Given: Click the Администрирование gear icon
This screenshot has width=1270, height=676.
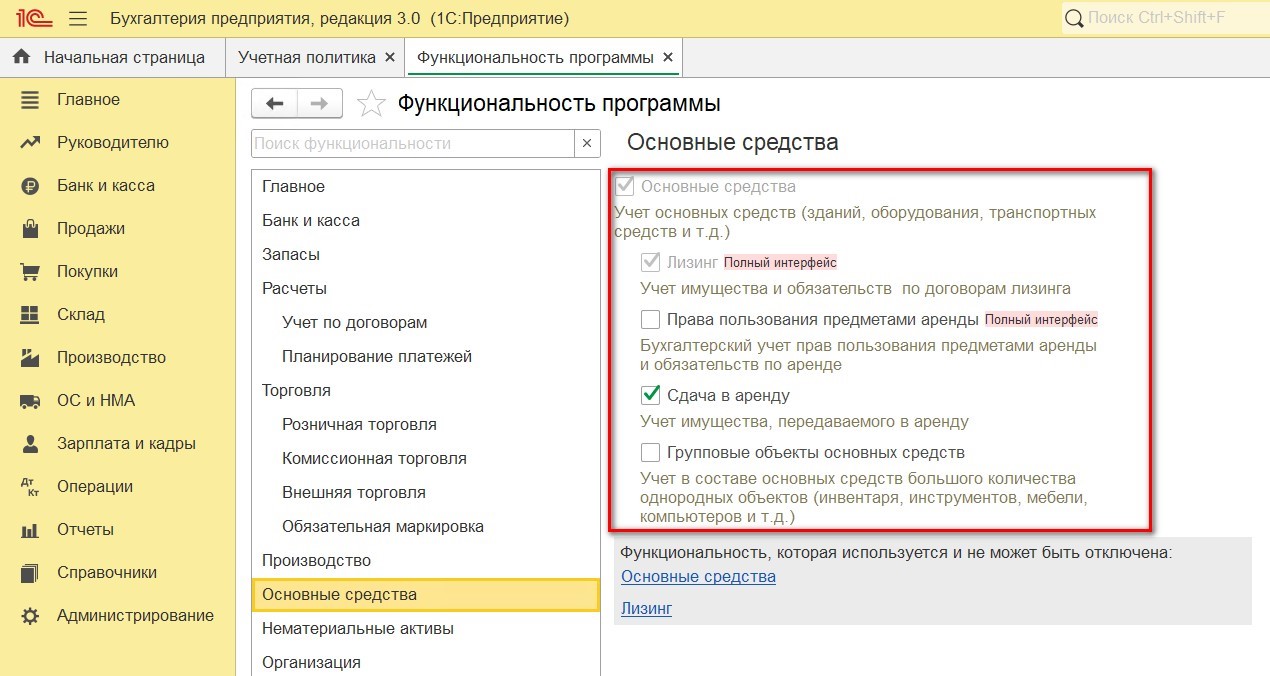Looking at the screenshot, I should pyautogui.click(x=30, y=616).
